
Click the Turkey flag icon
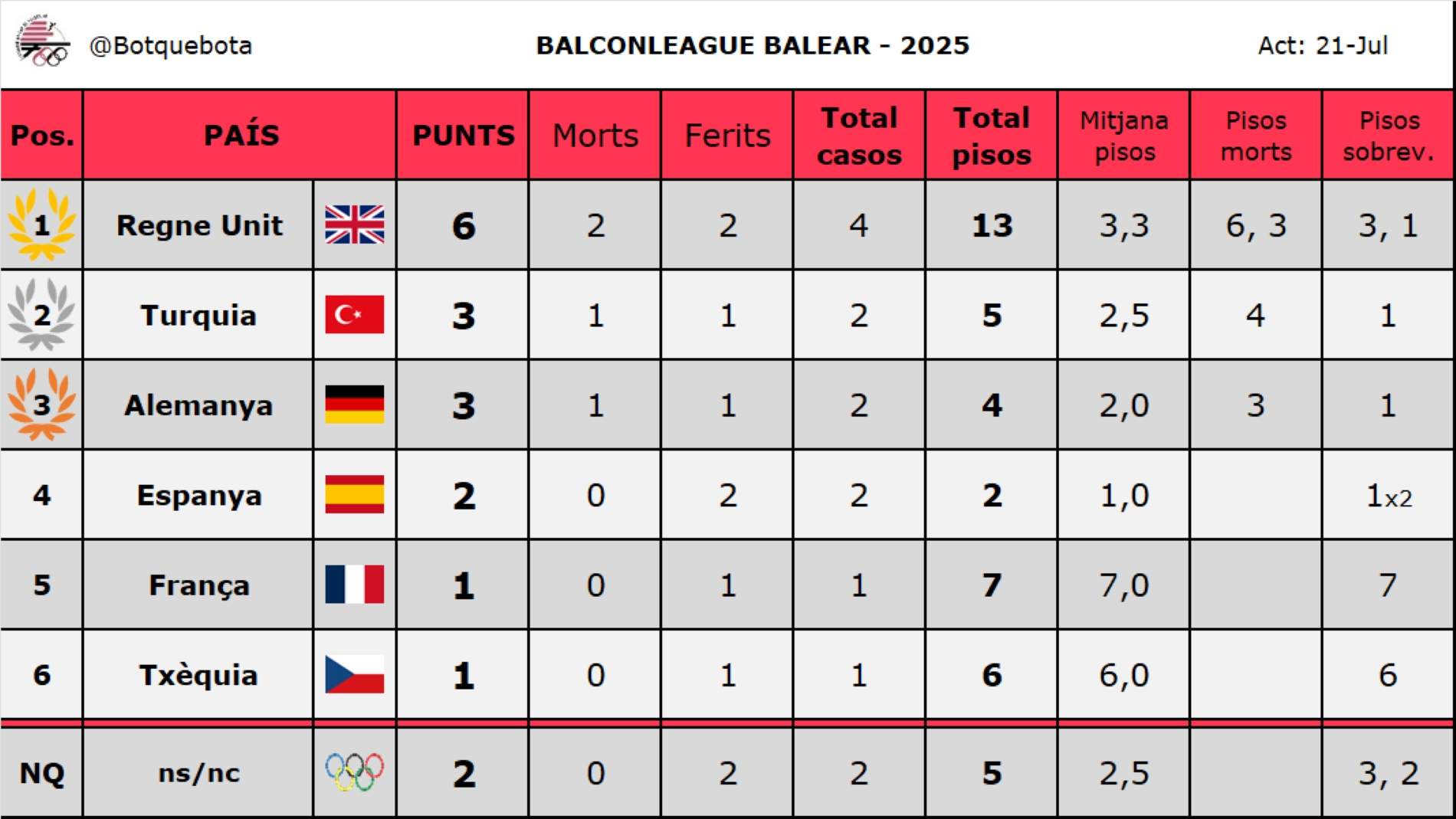click(x=354, y=315)
